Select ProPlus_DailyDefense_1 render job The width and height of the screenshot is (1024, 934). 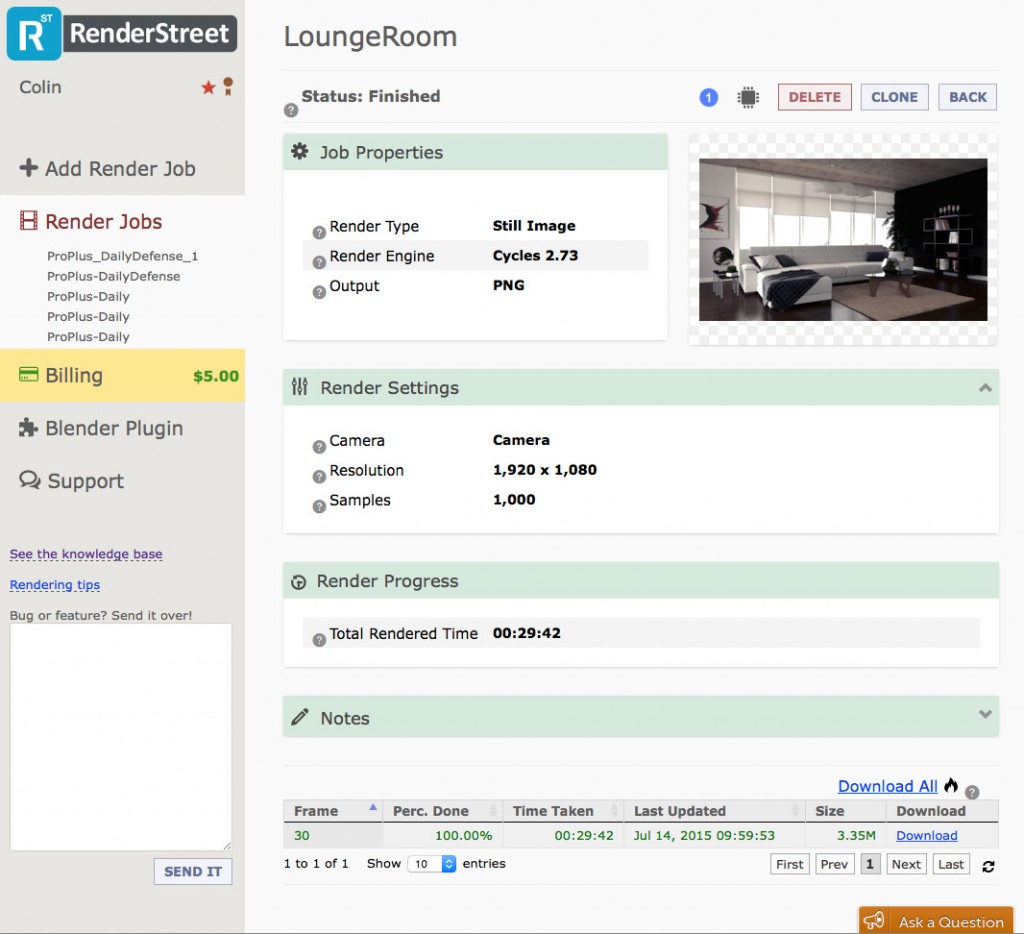(122, 256)
